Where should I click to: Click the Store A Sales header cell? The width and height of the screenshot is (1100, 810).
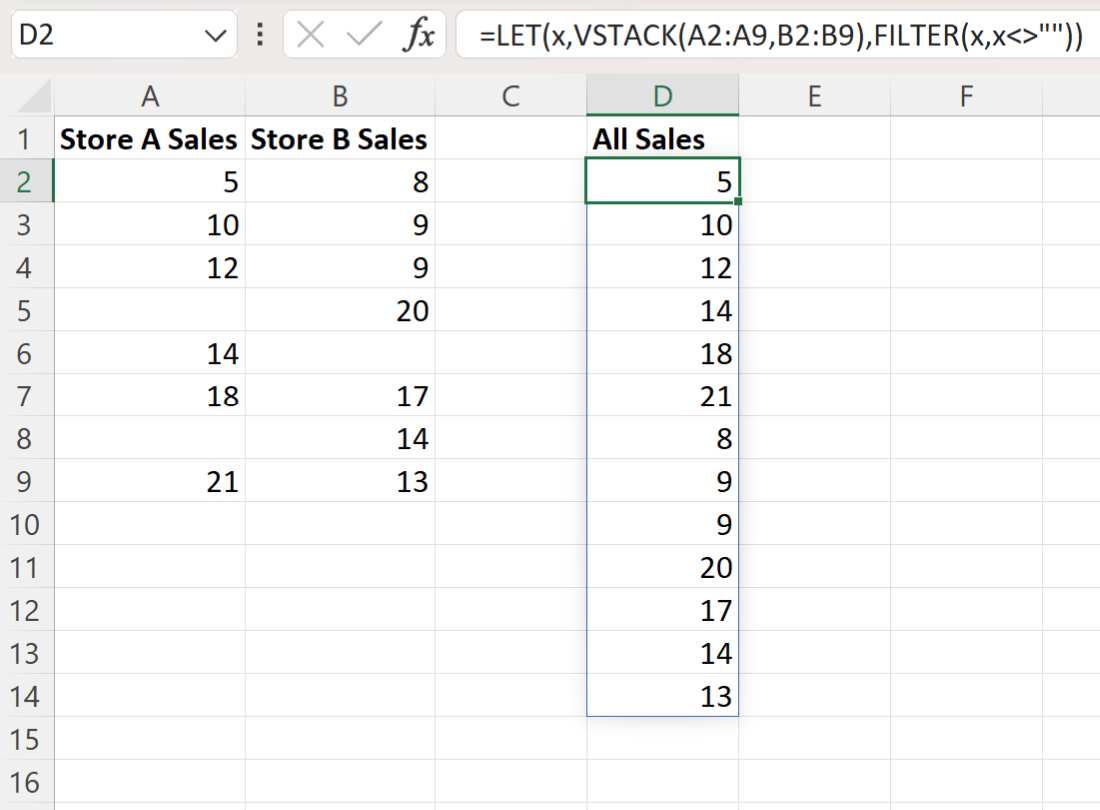[150, 139]
